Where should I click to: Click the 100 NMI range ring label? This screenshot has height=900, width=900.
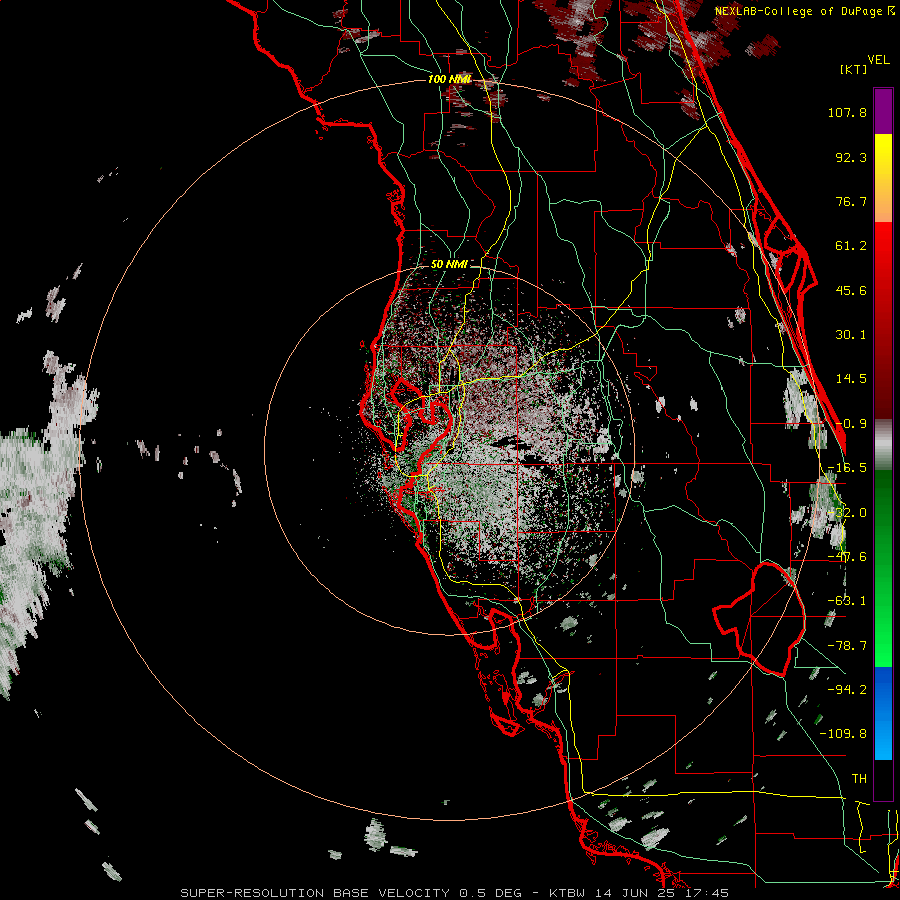450,79
